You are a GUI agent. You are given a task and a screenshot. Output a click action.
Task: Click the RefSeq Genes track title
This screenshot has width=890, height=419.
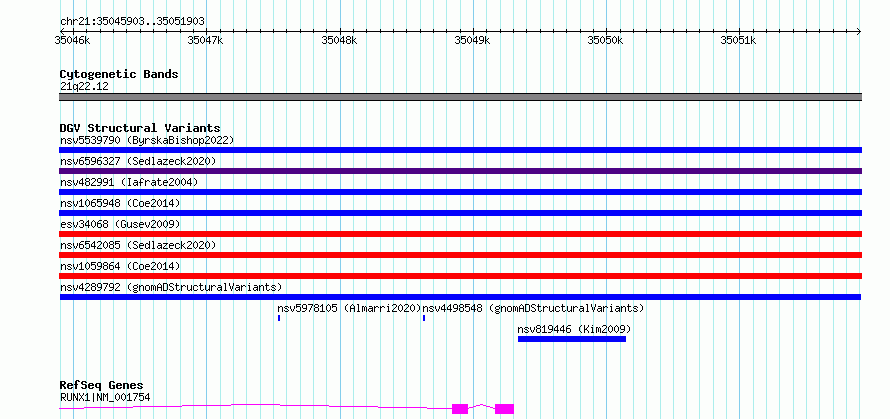(101, 386)
